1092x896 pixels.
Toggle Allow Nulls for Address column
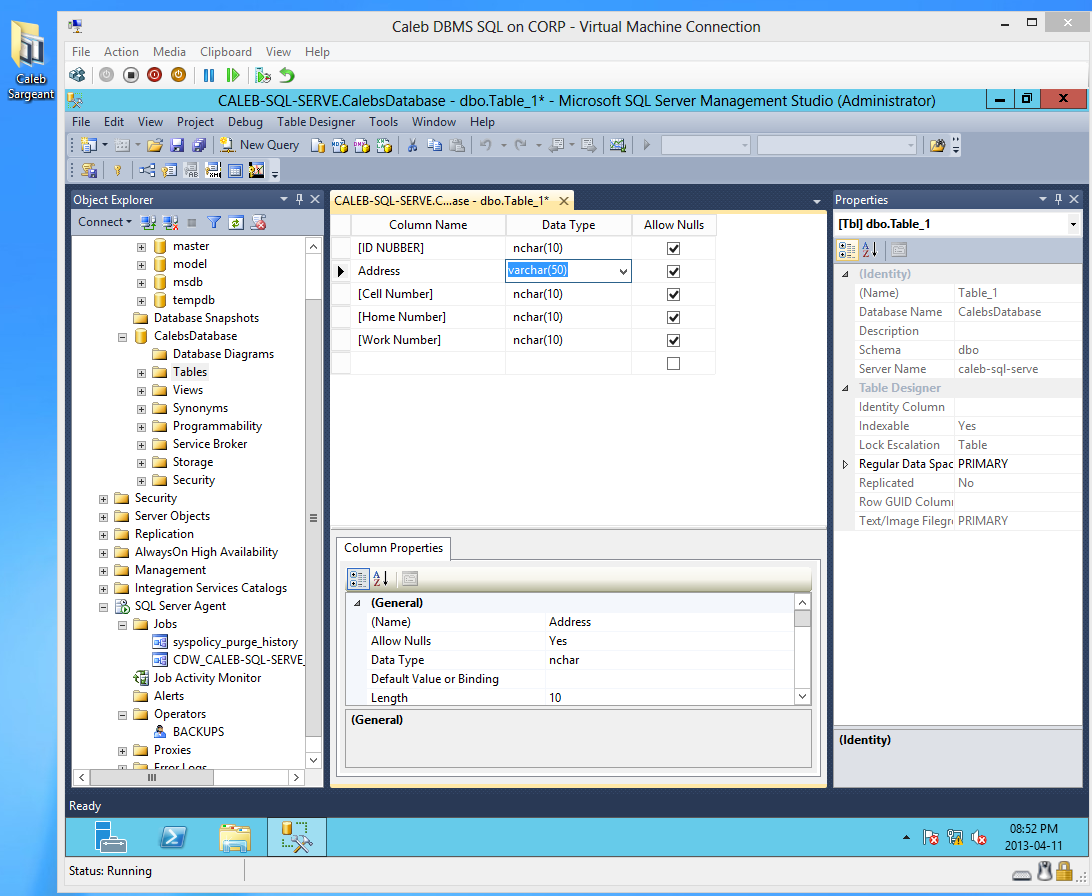[x=673, y=272]
